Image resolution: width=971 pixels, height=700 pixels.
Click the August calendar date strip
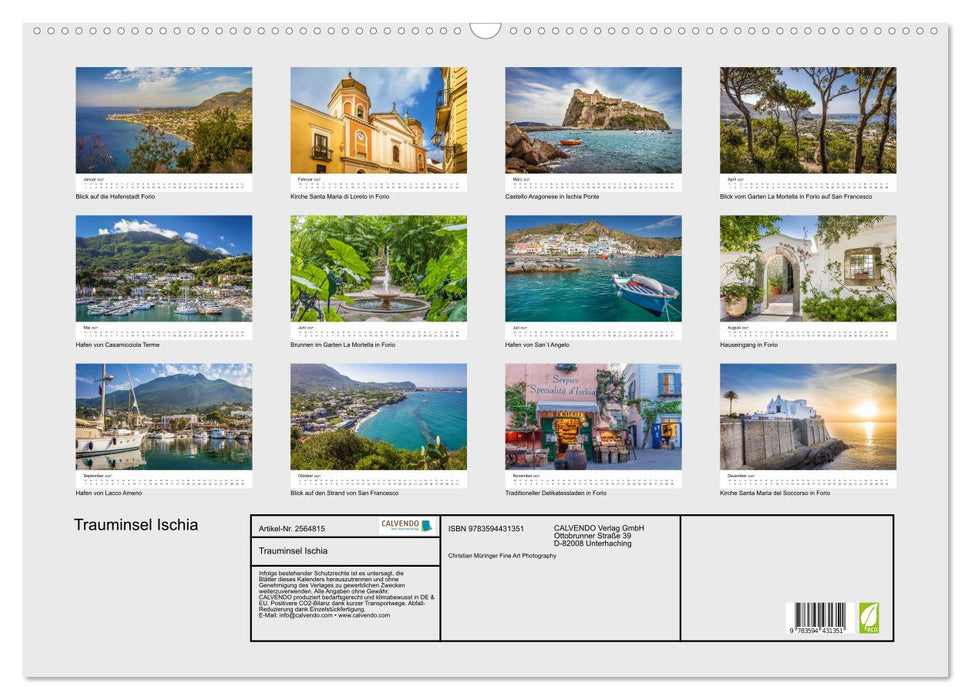808,331
